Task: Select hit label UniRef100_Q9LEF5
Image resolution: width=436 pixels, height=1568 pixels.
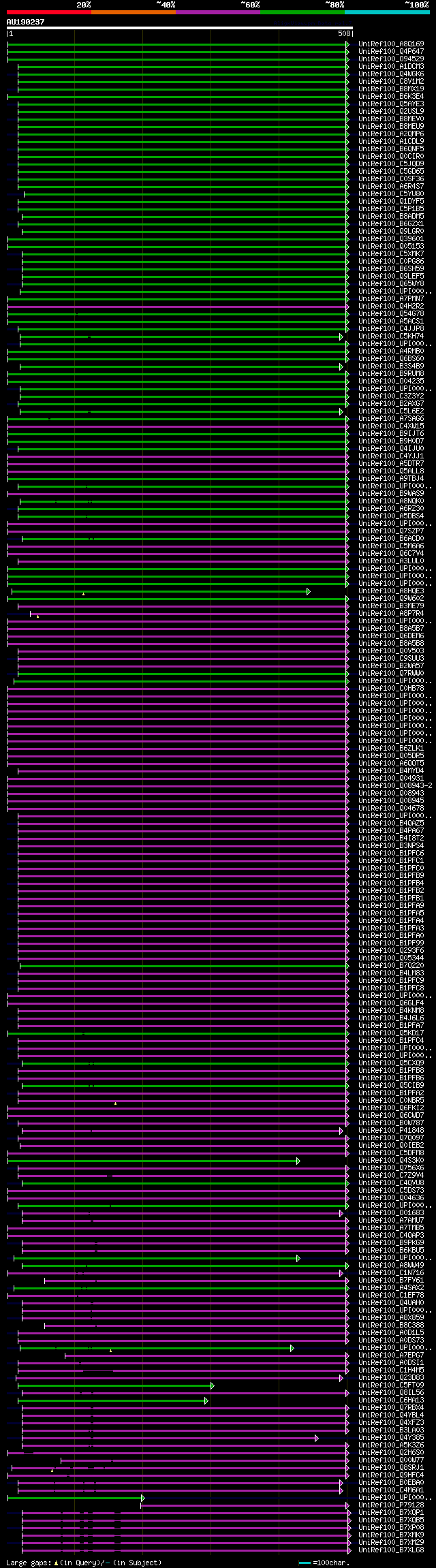Action: point(391,276)
